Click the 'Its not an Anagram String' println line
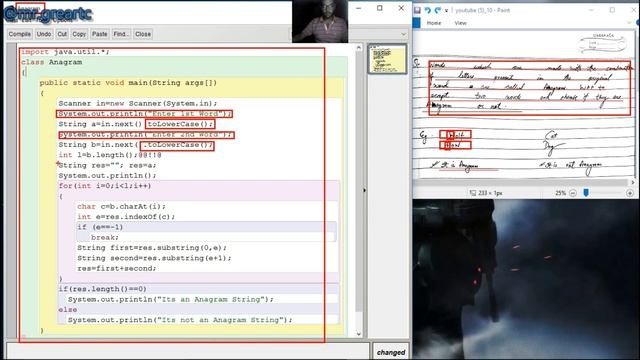 pos(180,320)
